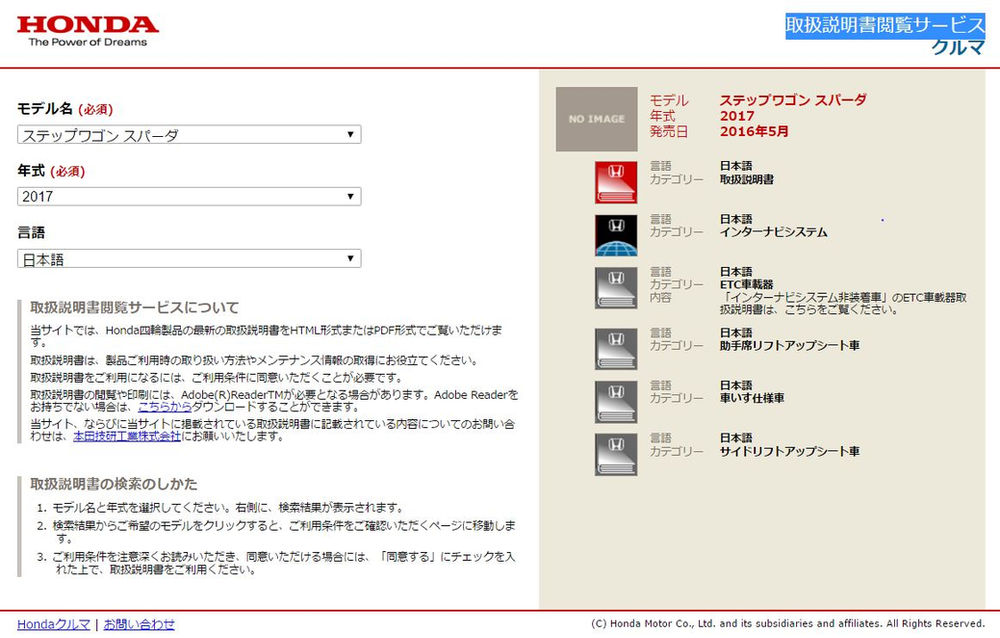Select the 取扱説明書 category text
Screen dimensions: 1000x638
(x=747, y=180)
